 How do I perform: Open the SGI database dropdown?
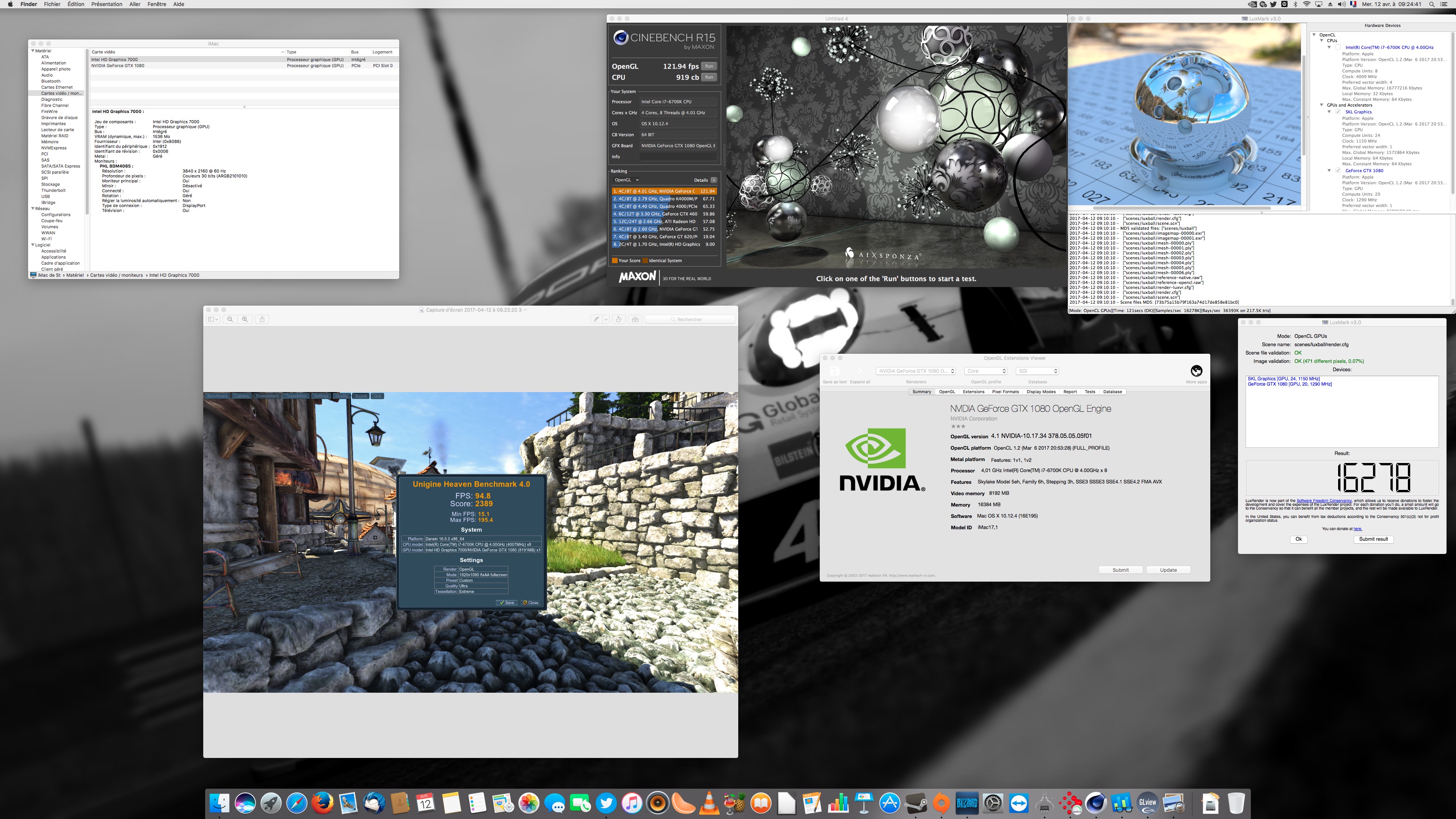(x=1037, y=371)
